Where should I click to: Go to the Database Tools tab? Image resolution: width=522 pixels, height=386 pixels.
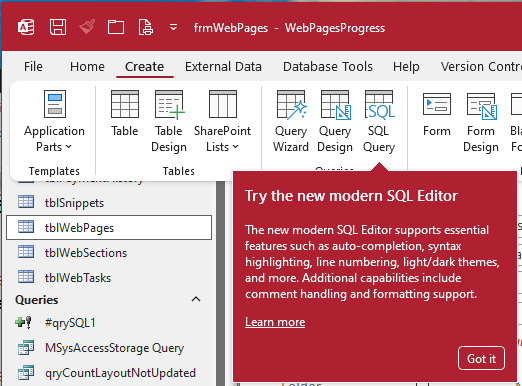click(328, 67)
